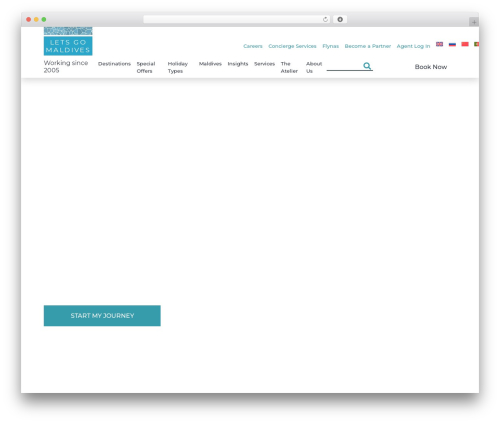Open the Holiday Types menu
Image resolution: width=500 pixels, height=423 pixels.
point(178,67)
